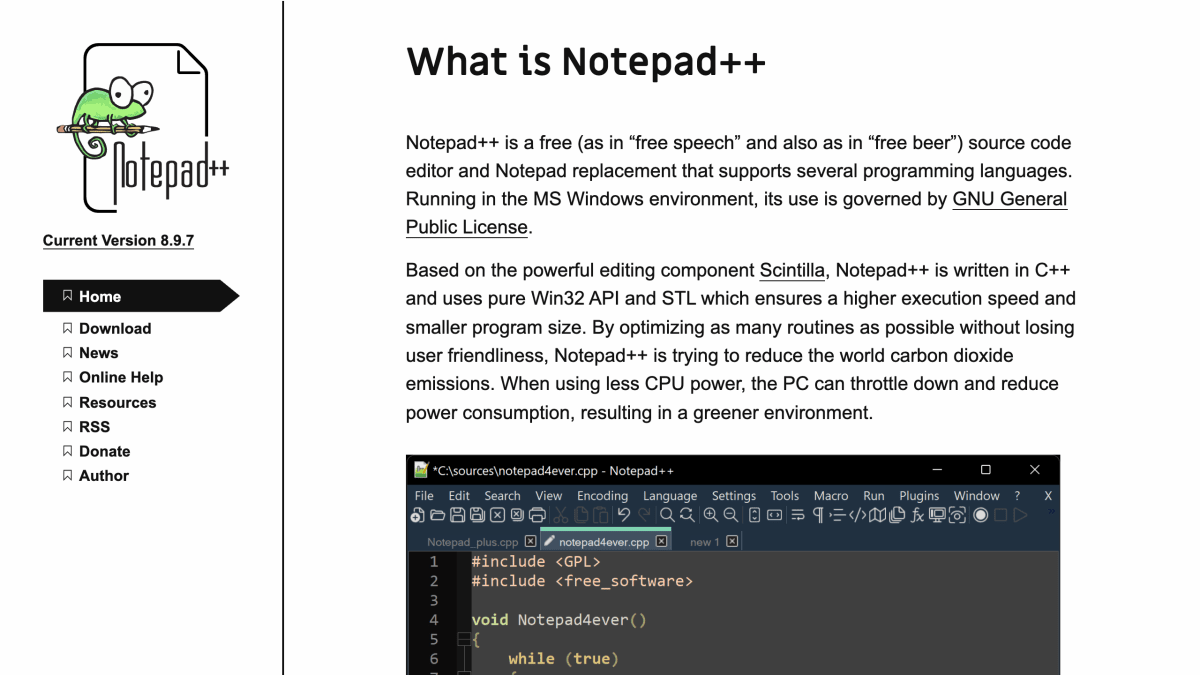Viewport: 1200px width, 675px height.
Task: Open the Tools menu
Action: pos(785,496)
